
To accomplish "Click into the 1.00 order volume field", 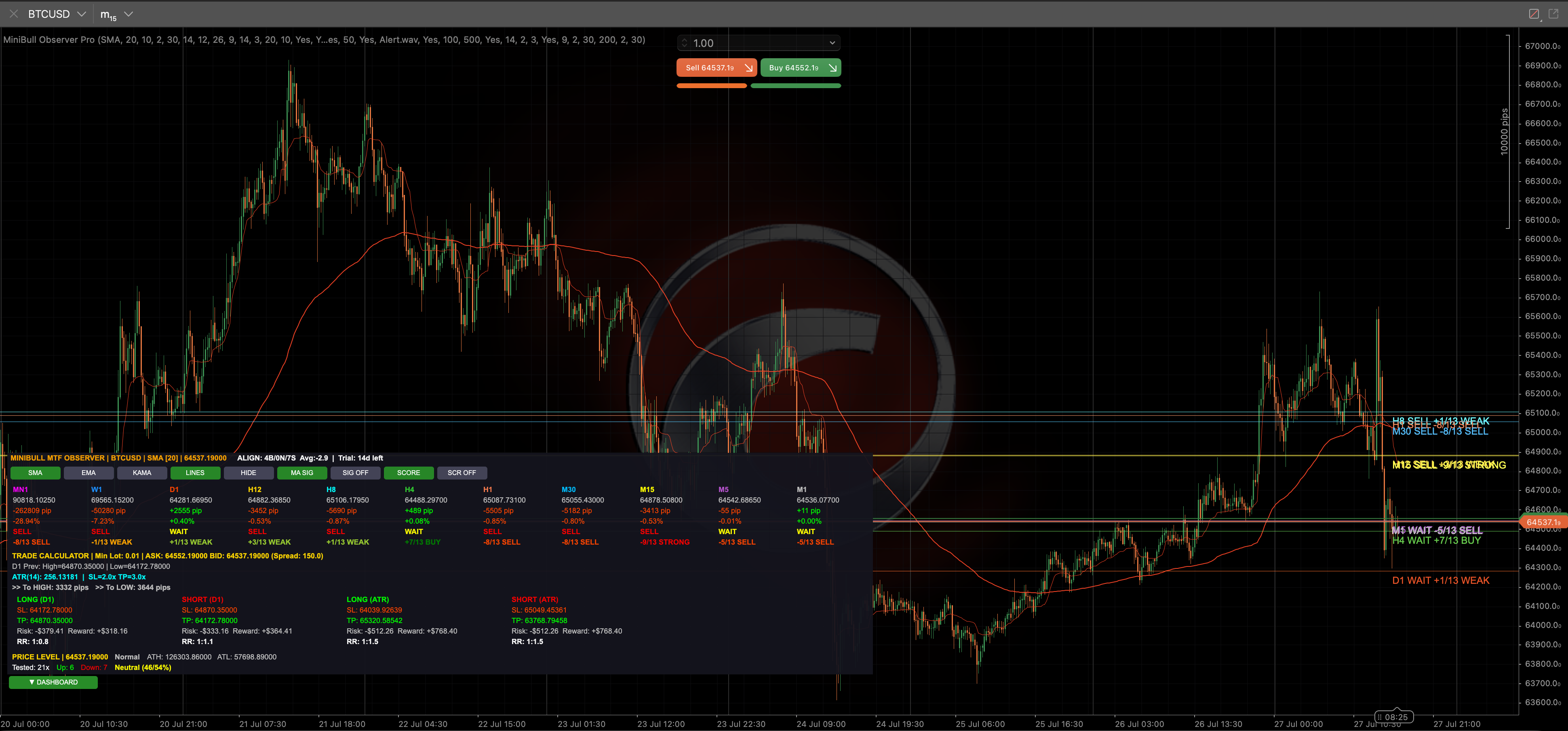I will (x=758, y=42).
